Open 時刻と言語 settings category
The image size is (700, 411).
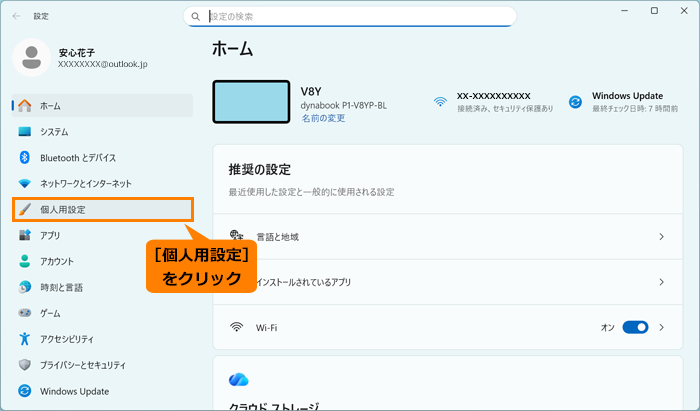[x=102, y=287]
